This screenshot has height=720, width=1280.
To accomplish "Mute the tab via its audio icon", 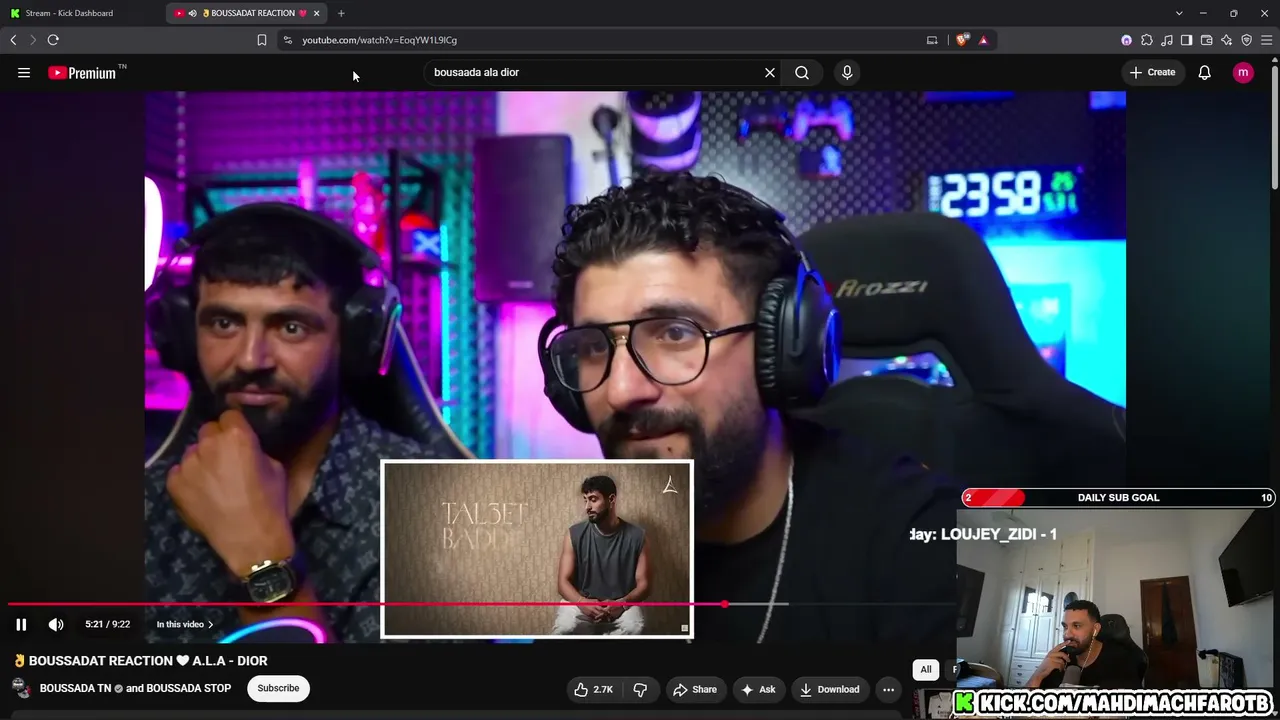I will click(192, 13).
